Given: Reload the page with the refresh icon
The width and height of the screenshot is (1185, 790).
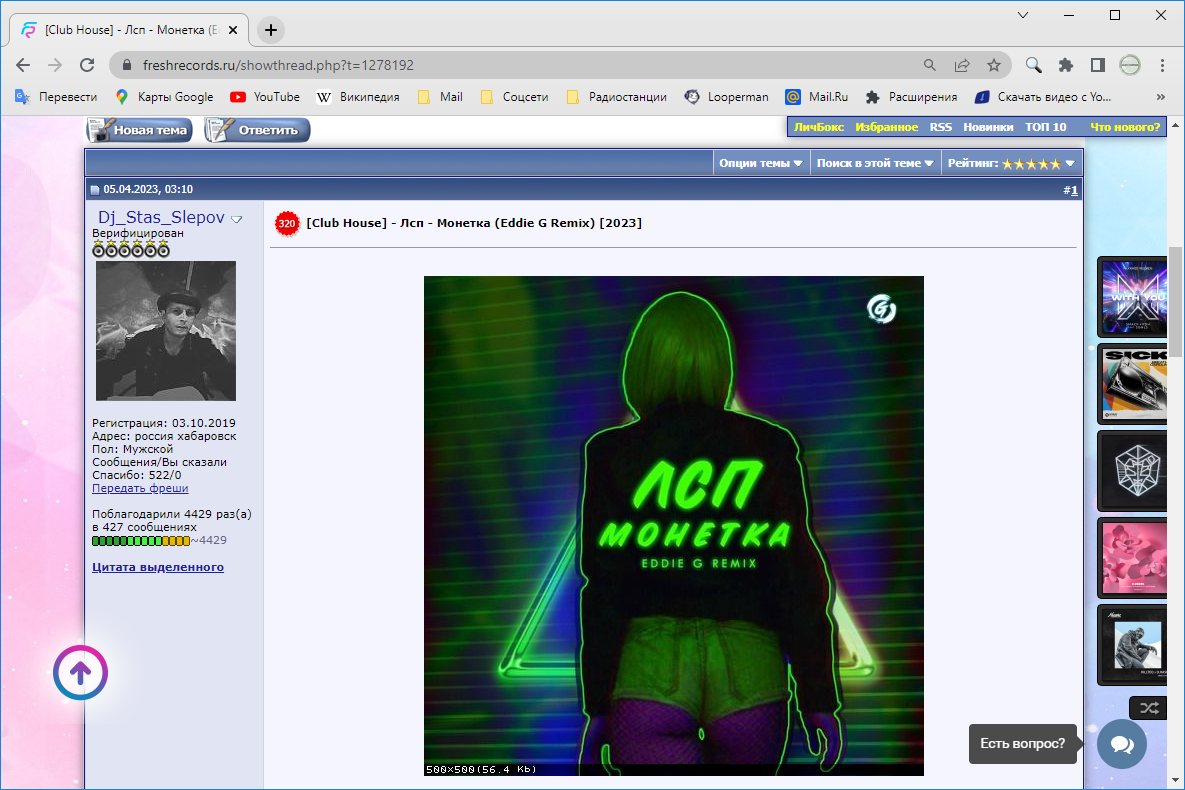Looking at the screenshot, I should point(87,65).
